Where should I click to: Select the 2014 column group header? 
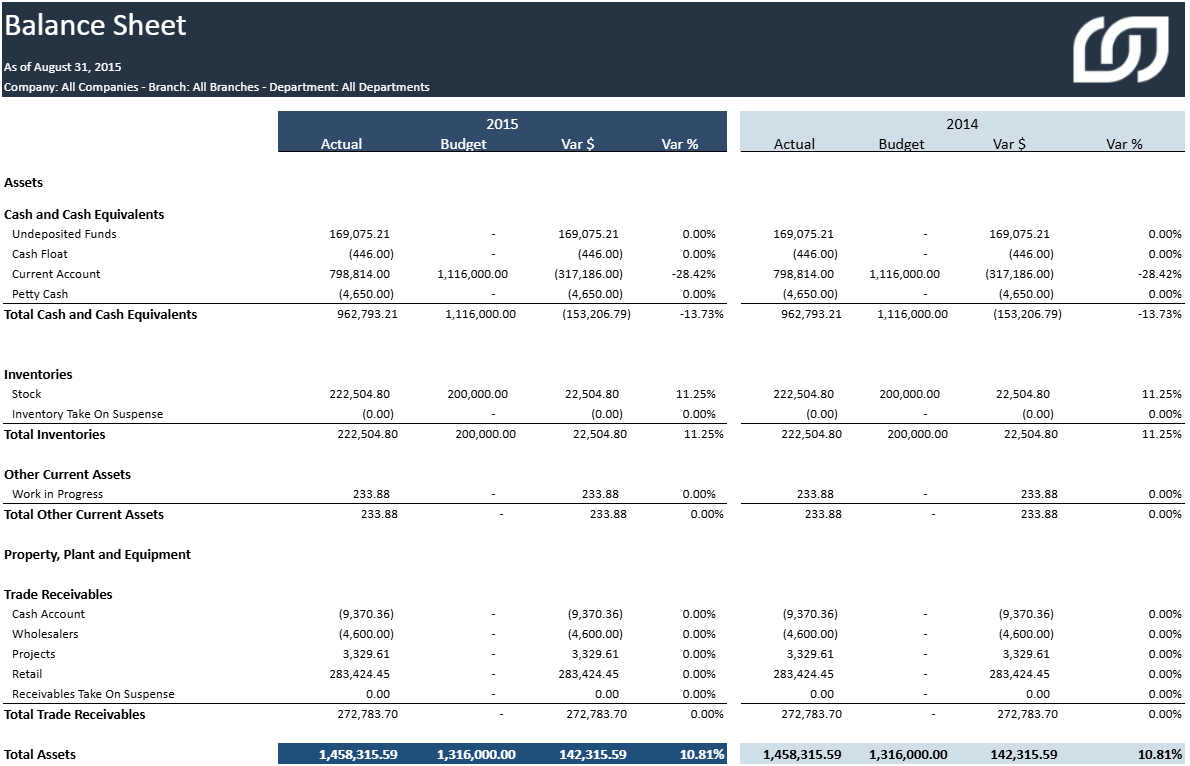pyautogui.click(x=962, y=124)
